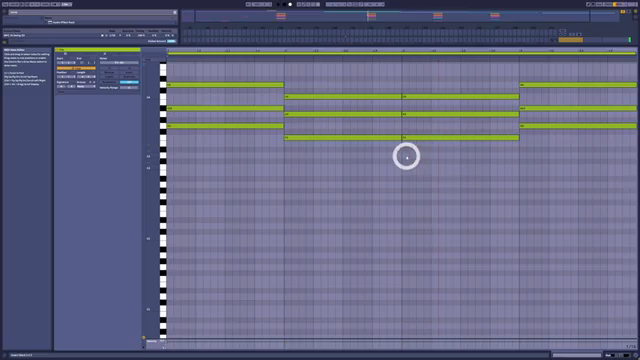
Task: Adjust the Velocity Range value
Action: click(129, 87)
